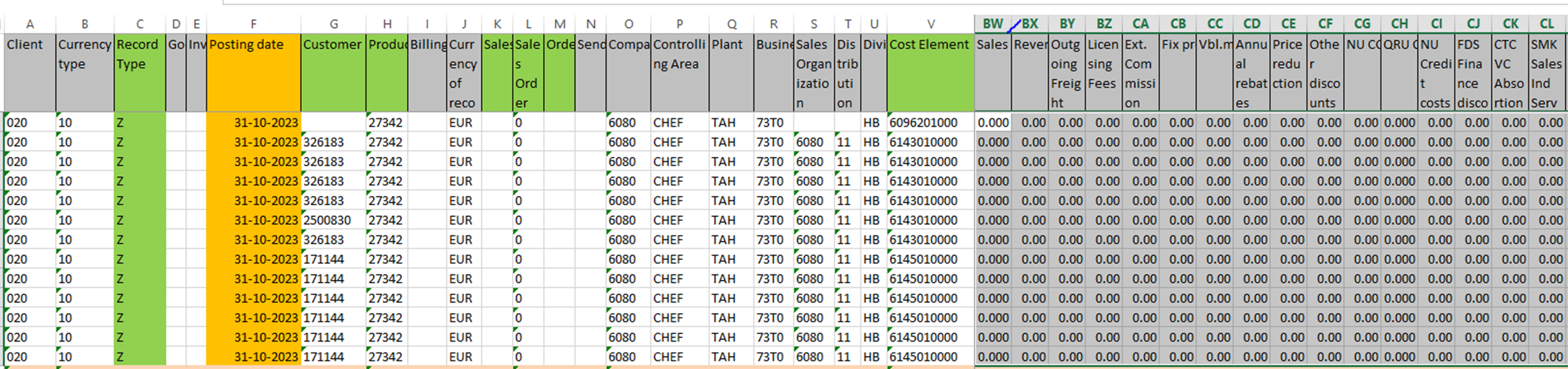Screen dimensions: 1568x369
Task: Select the Ext. Commission header cell
Action: pyautogui.click(x=1140, y=73)
